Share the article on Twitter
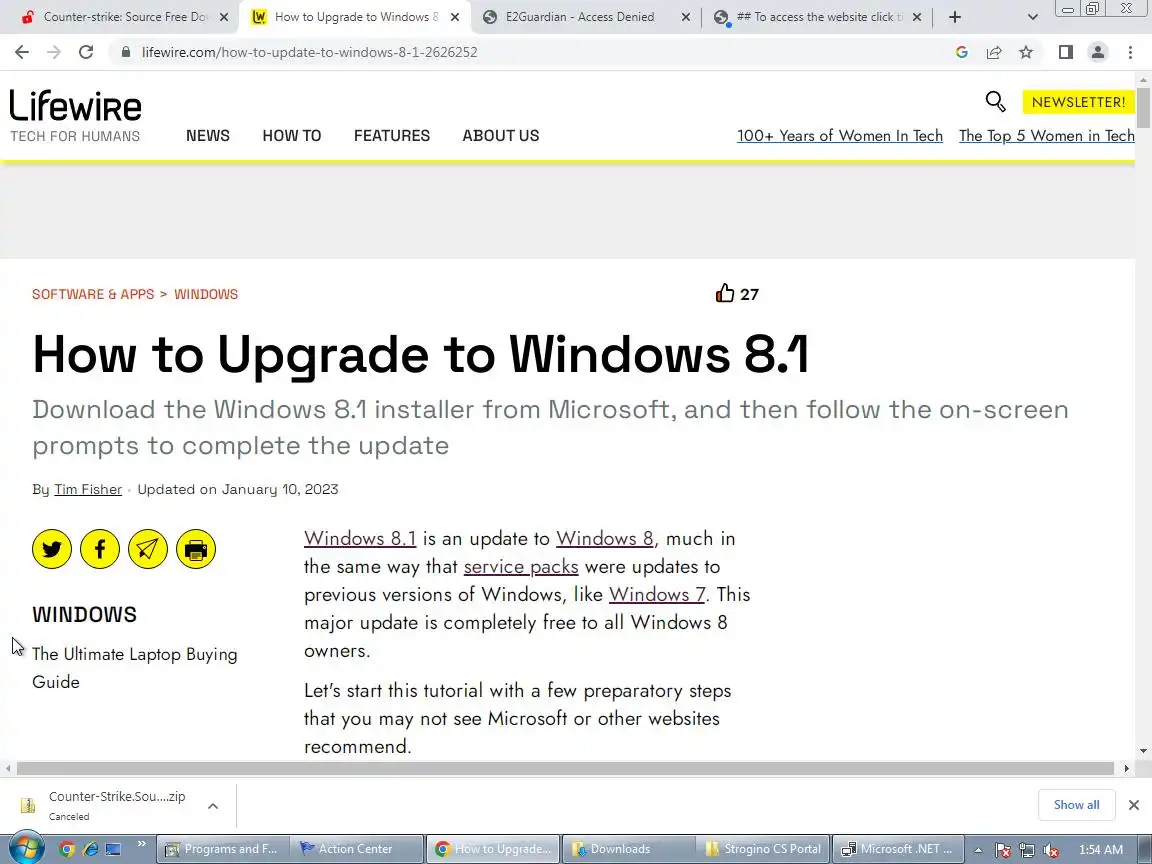The width and height of the screenshot is (1152, 864). (51, 549)
